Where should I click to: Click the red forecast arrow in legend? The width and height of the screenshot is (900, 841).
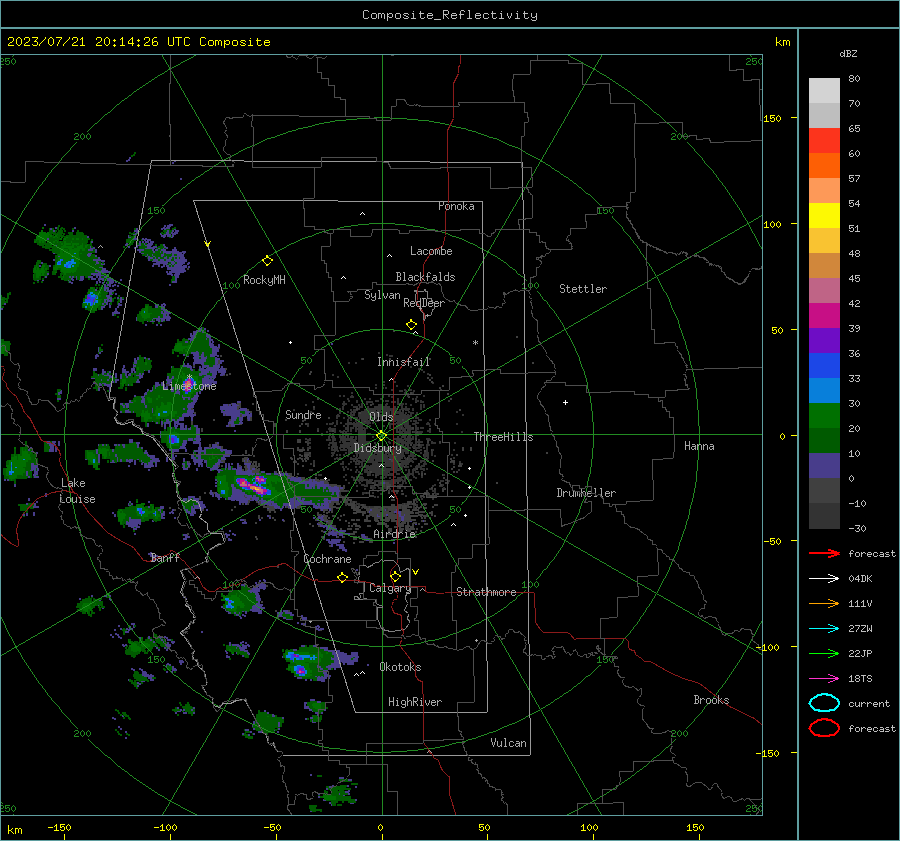824,553
